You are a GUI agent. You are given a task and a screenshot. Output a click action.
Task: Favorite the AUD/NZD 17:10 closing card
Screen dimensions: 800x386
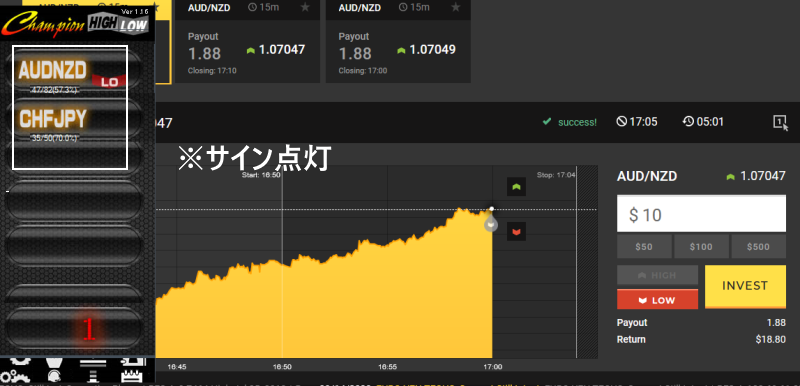click(x=305, y=7)
